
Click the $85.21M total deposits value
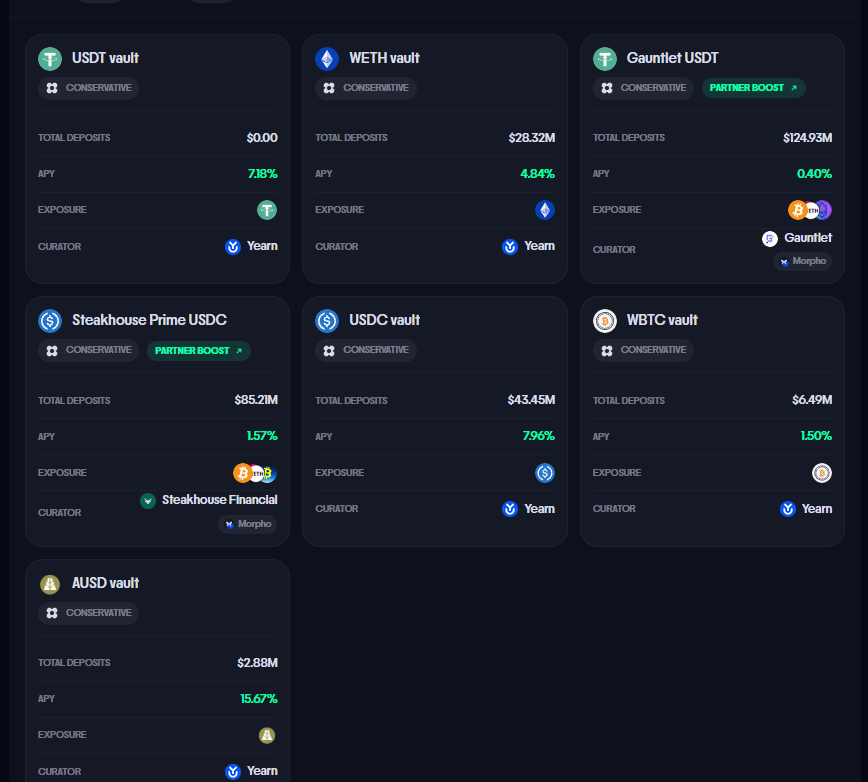(x=256, y=400)
